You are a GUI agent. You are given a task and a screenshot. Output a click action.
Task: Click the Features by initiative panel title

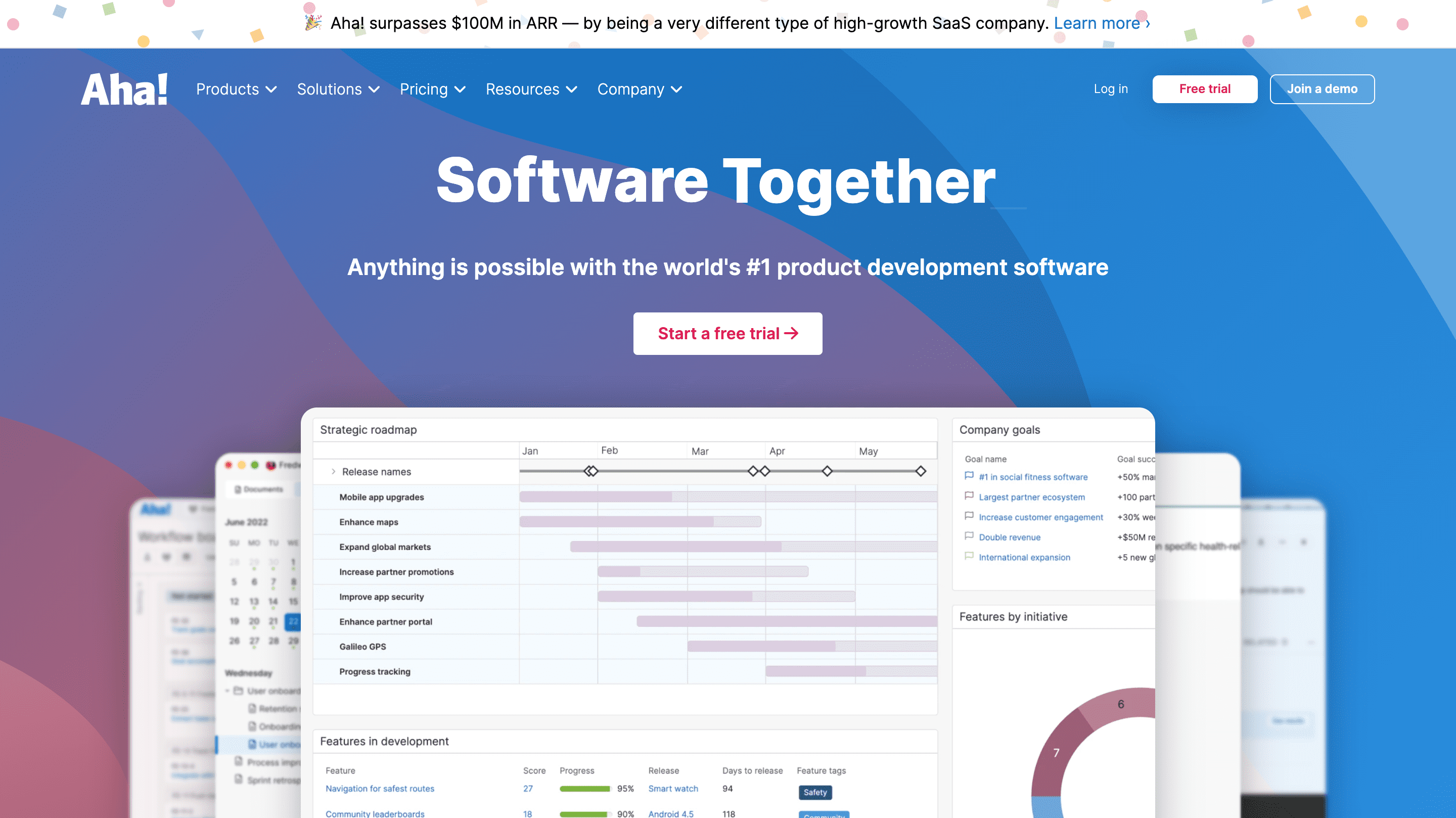click(1013, 616)
